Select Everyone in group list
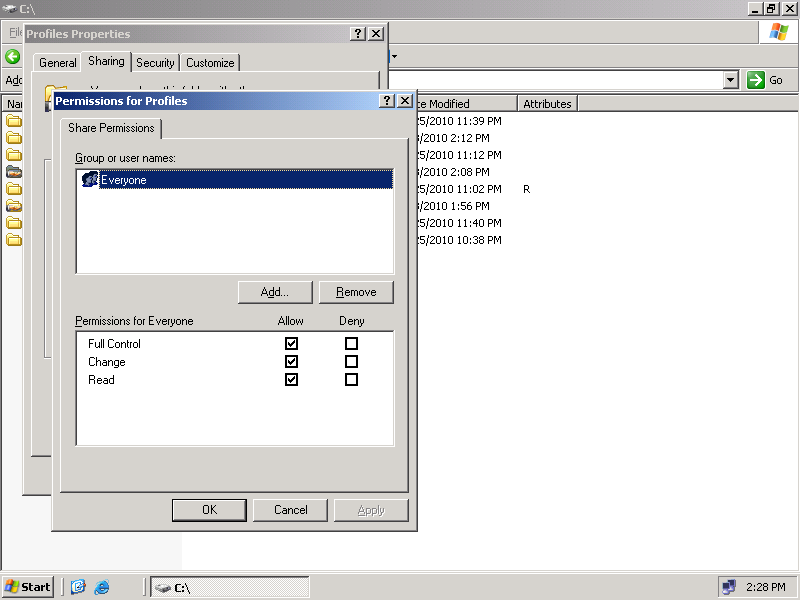Viewport: 800px width, 600px height. [x=235, y=180]
